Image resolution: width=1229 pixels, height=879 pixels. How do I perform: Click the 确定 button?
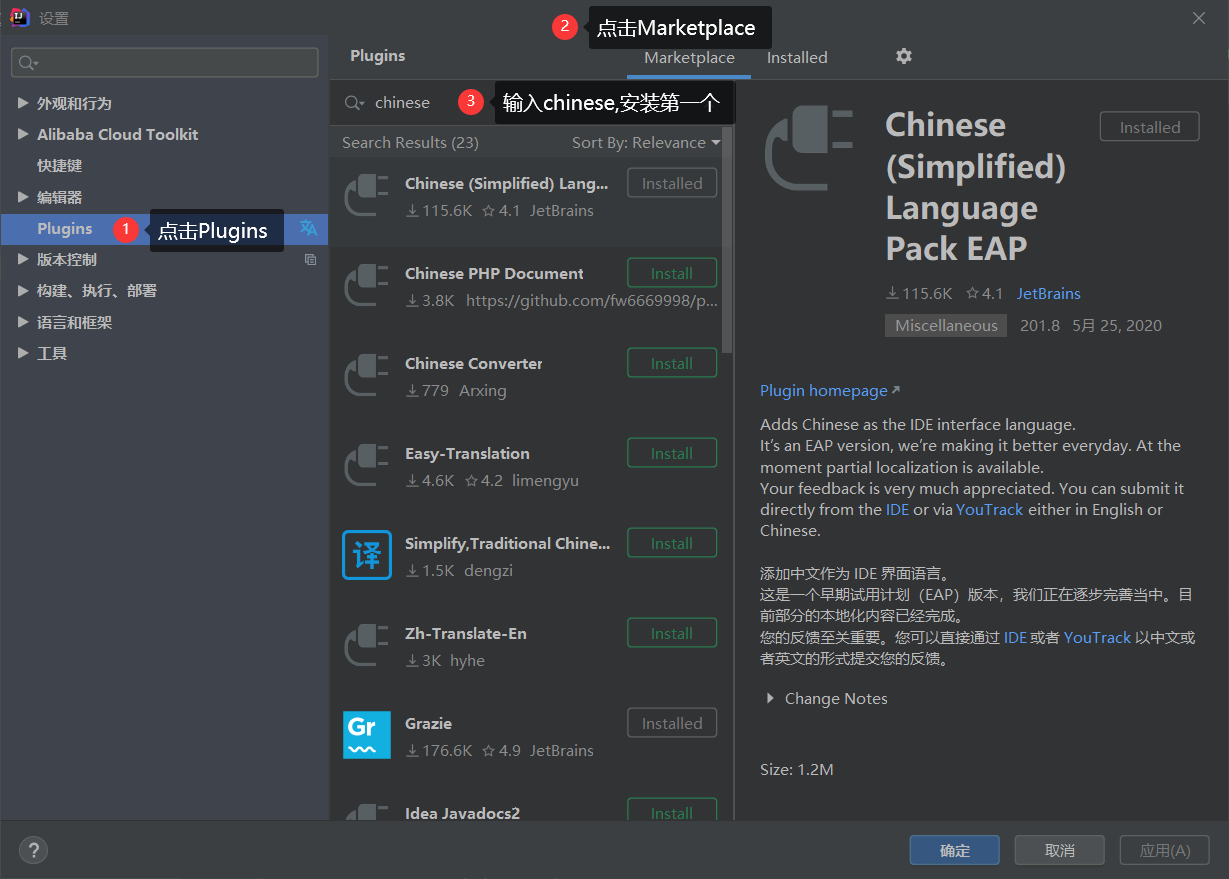click(955, 850)
